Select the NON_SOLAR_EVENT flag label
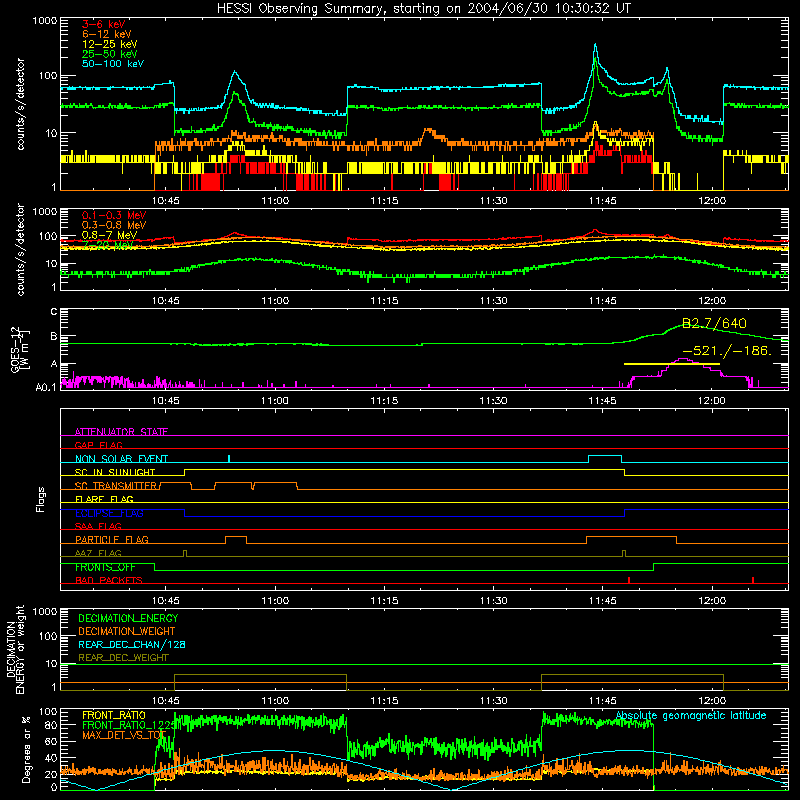 pos(121,459)
